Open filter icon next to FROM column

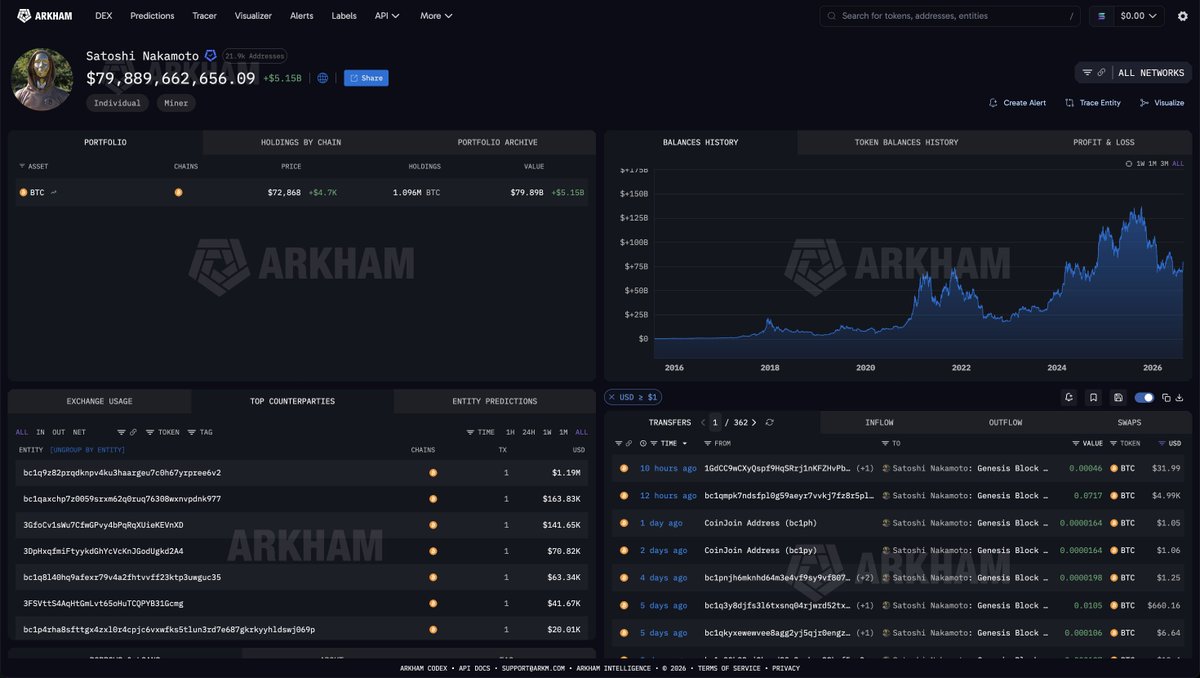(x=707, y=443)
